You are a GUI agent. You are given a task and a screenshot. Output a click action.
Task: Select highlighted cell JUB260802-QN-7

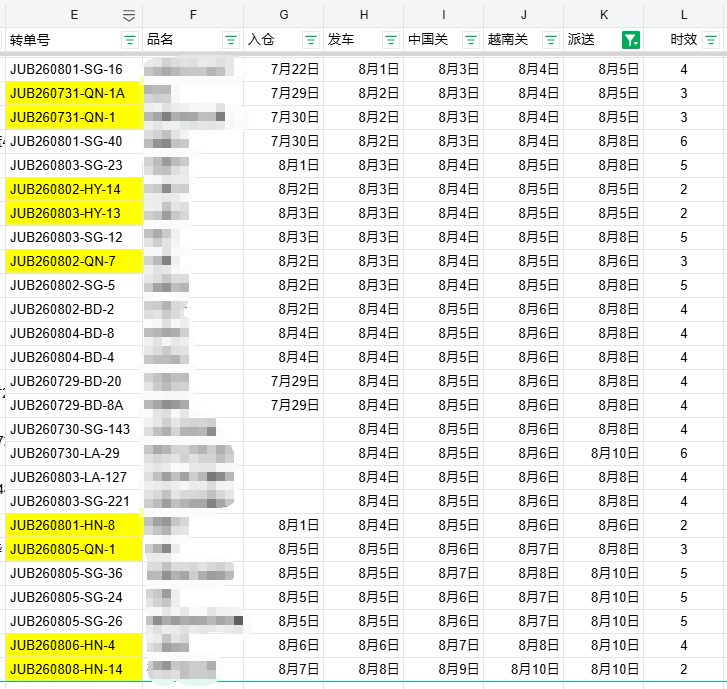coord(74,262)
